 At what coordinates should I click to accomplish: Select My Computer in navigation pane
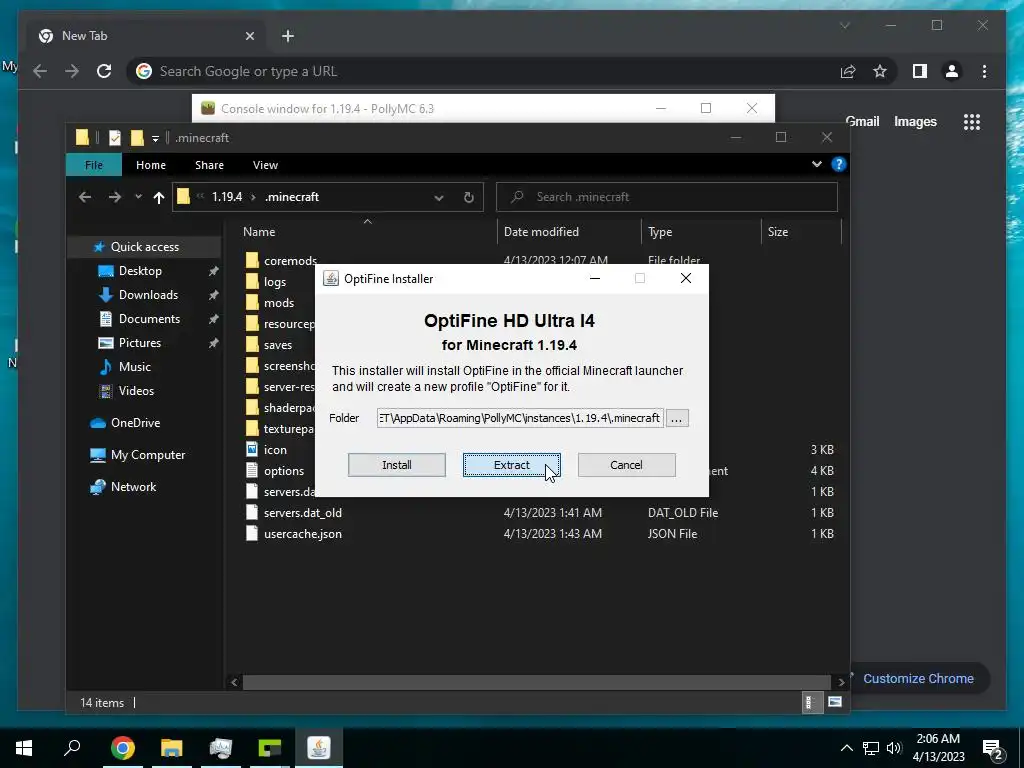point(148,455)
